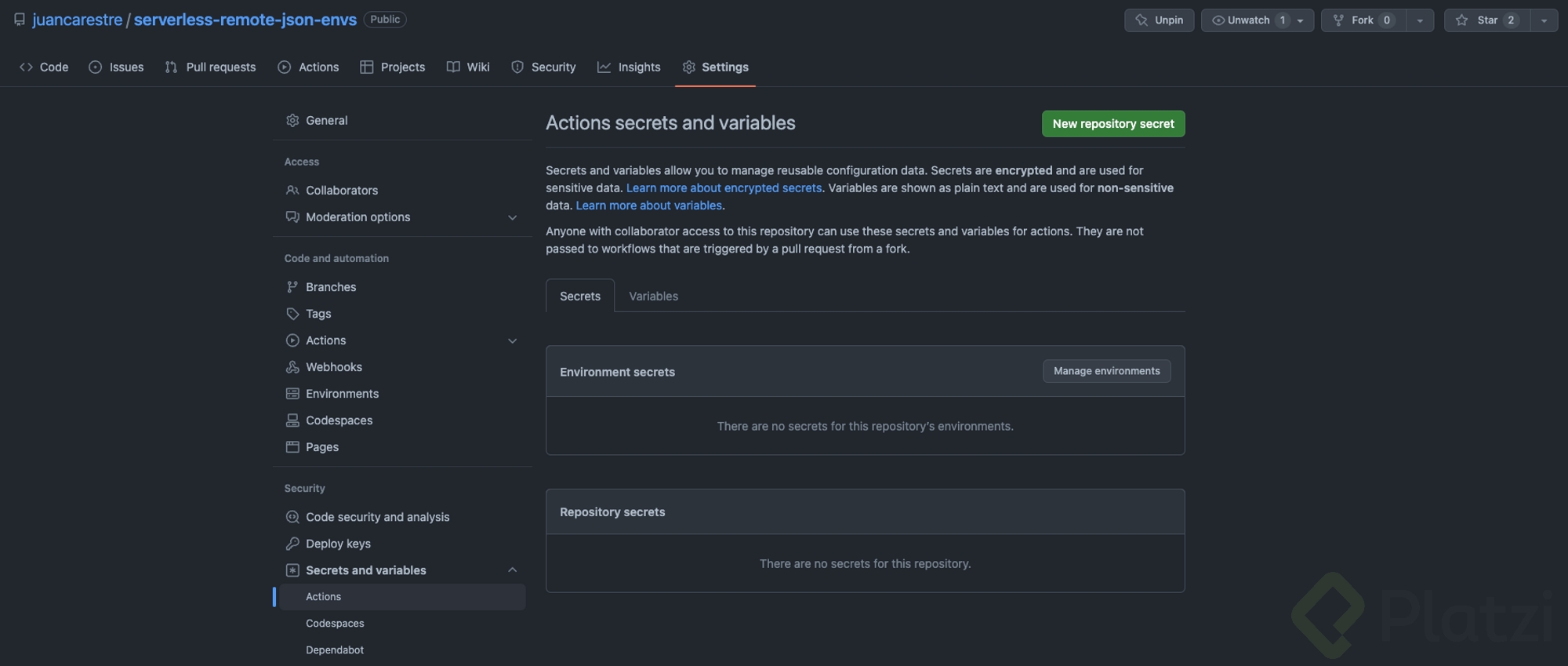Click the Environments server icon
Viewport: 1568px width, 666px height.
(292, 394)
